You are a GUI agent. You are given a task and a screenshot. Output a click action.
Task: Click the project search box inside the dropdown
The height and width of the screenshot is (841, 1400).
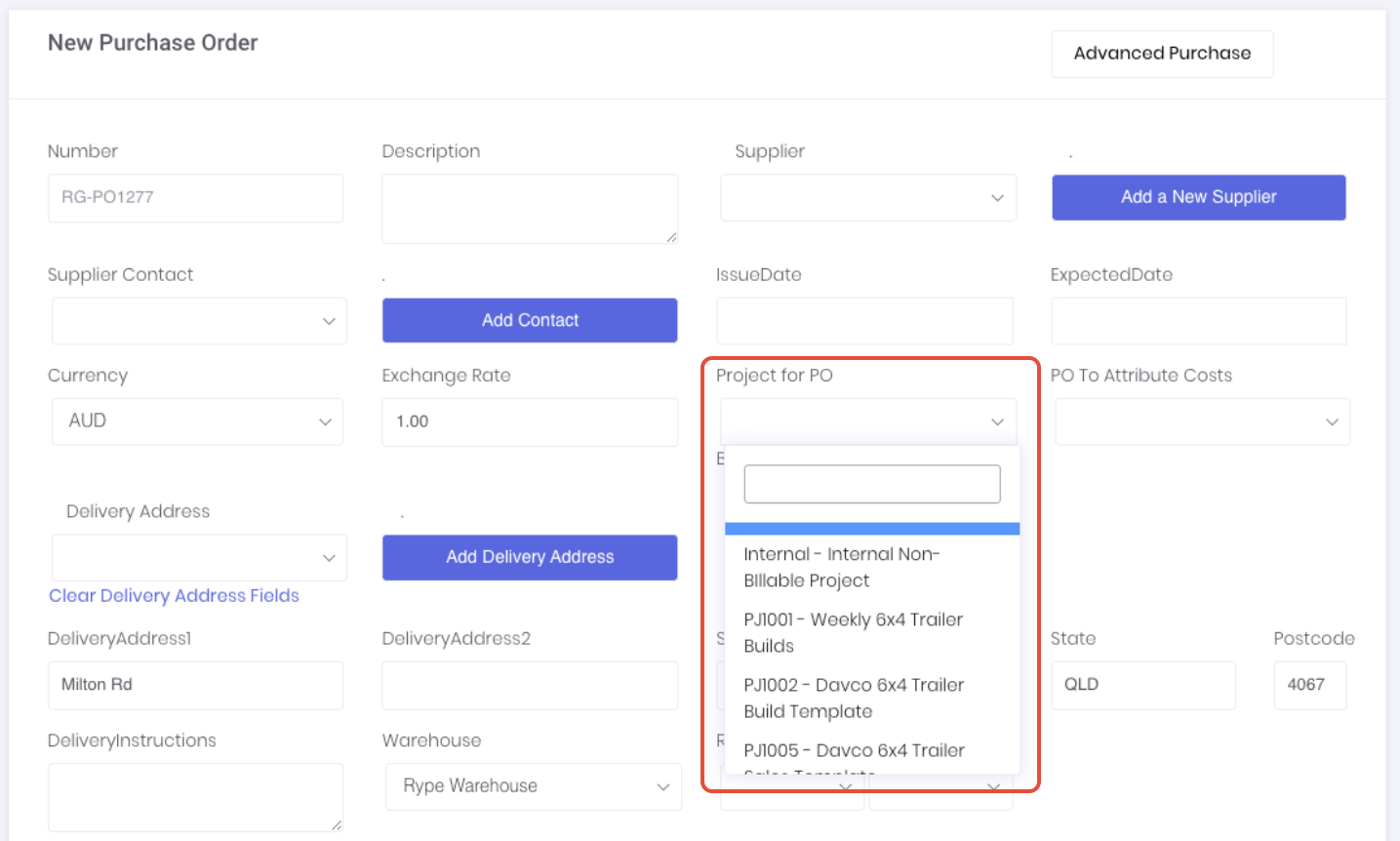click(x=871, y=483)
